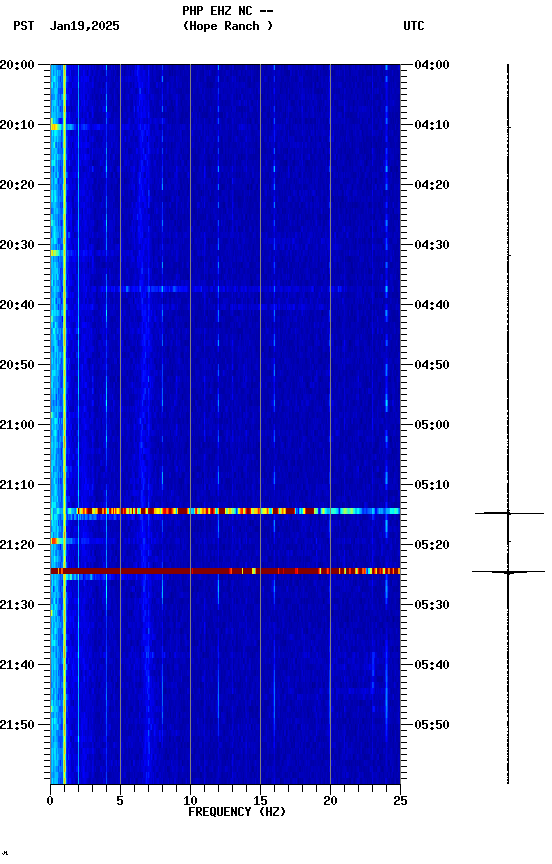Click the seismogram spike near 05:14 UTC
This screenshot has width=552, height=864.
(x=509, y=513)
